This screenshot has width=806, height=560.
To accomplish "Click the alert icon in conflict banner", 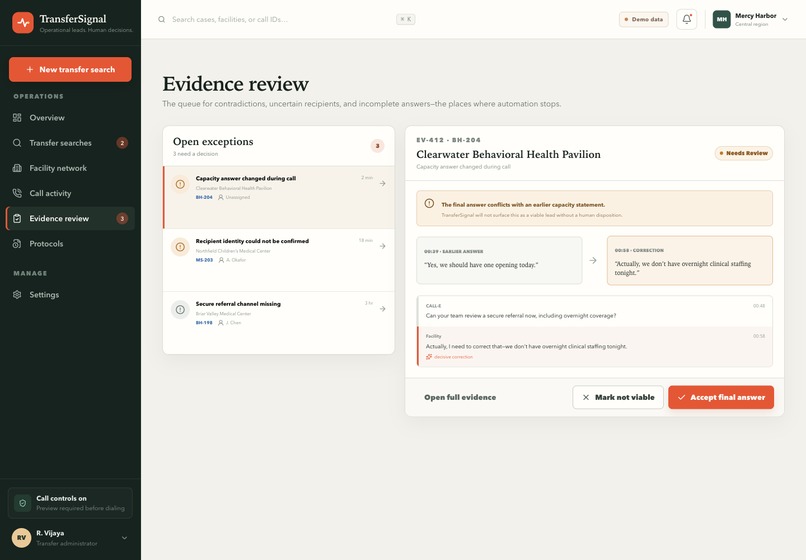I will click(429, 204).
